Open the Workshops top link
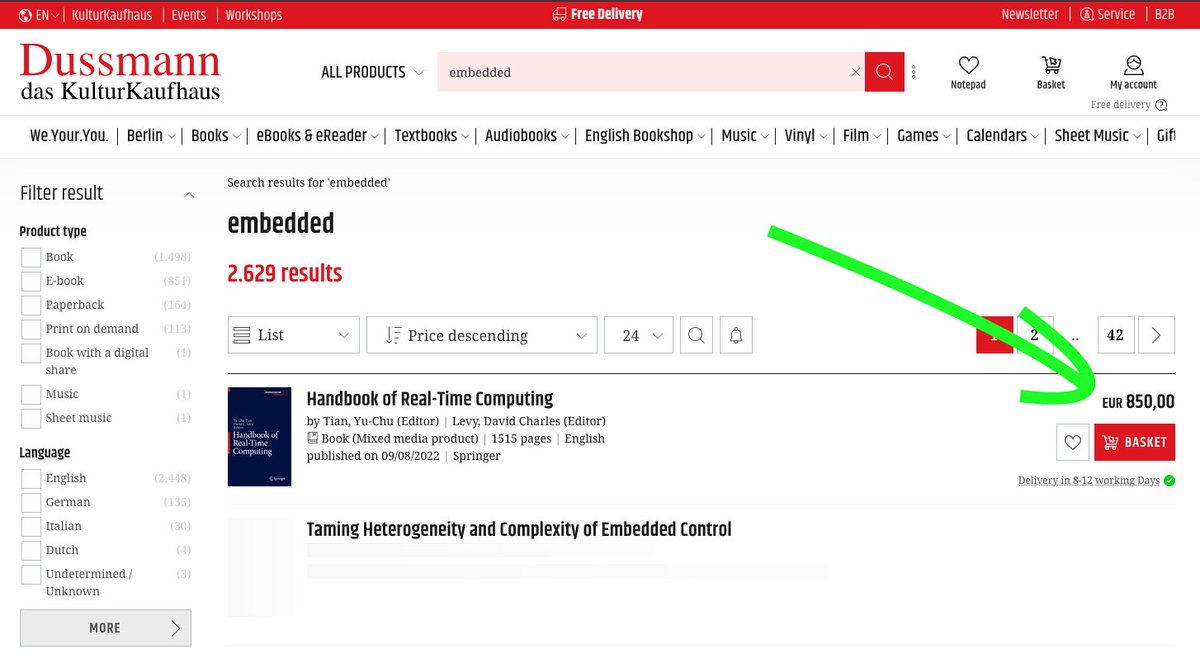Viewport: 1200px width, 654px height. click(x=254, y=15)
